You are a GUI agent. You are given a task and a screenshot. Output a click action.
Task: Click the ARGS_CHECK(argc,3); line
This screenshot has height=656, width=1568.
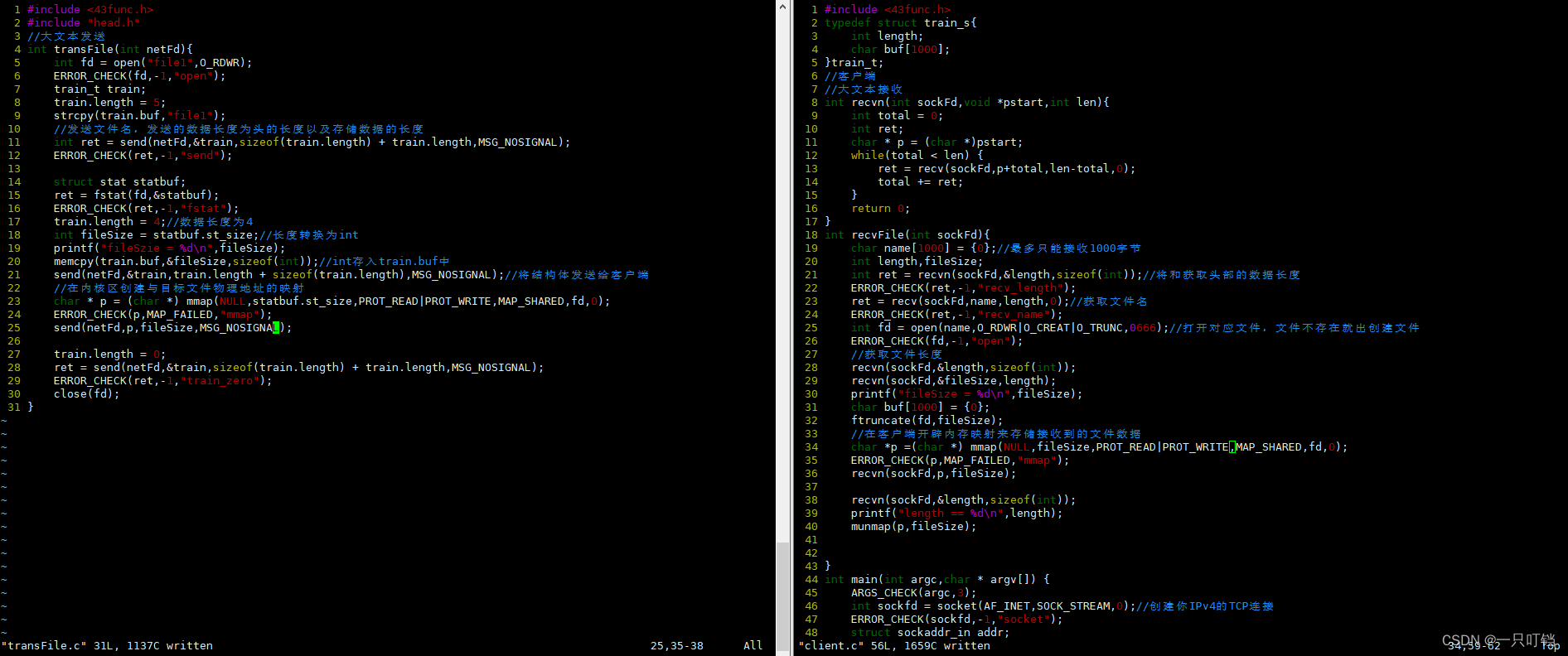point(913,593)
